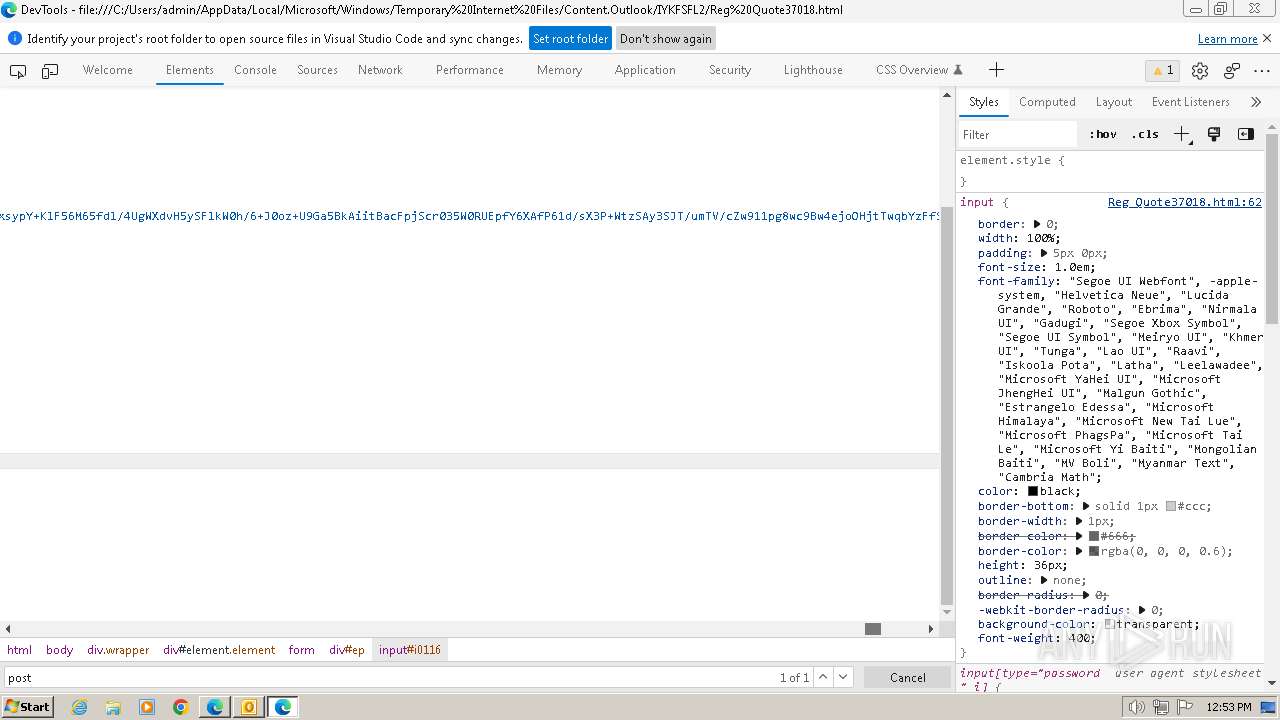Open the #ccc border-bottom color swatch
This screenshot has width=1280, height=720.
1171,506
